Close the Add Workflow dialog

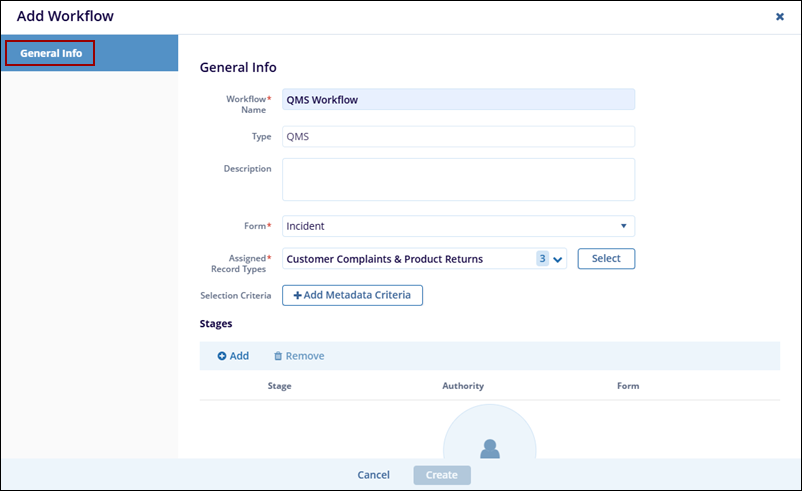point(779,17)
